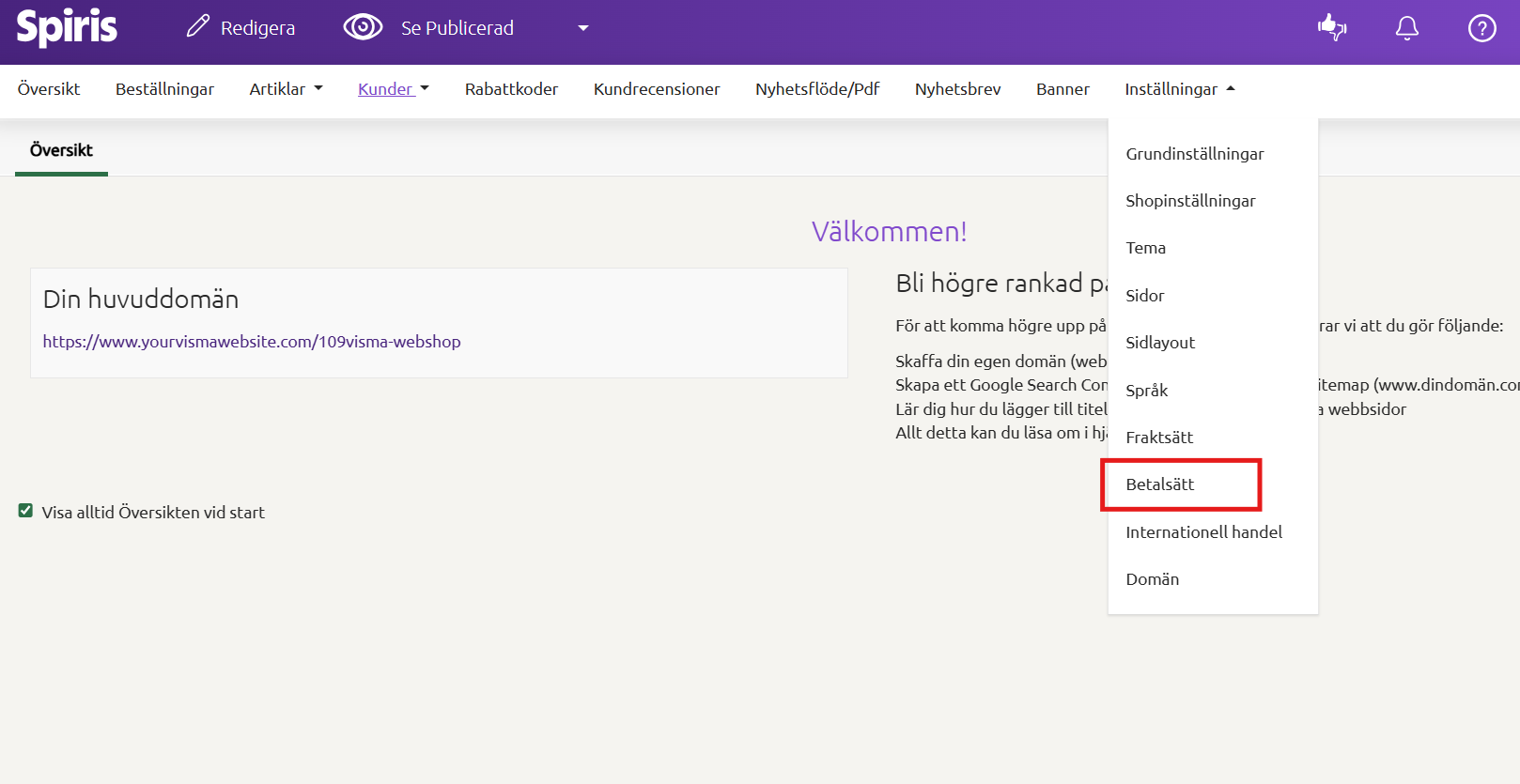This screenshot has width=1520, height=784.
Task: Select Internationell handel menu item
Action: coord(1203,532)
